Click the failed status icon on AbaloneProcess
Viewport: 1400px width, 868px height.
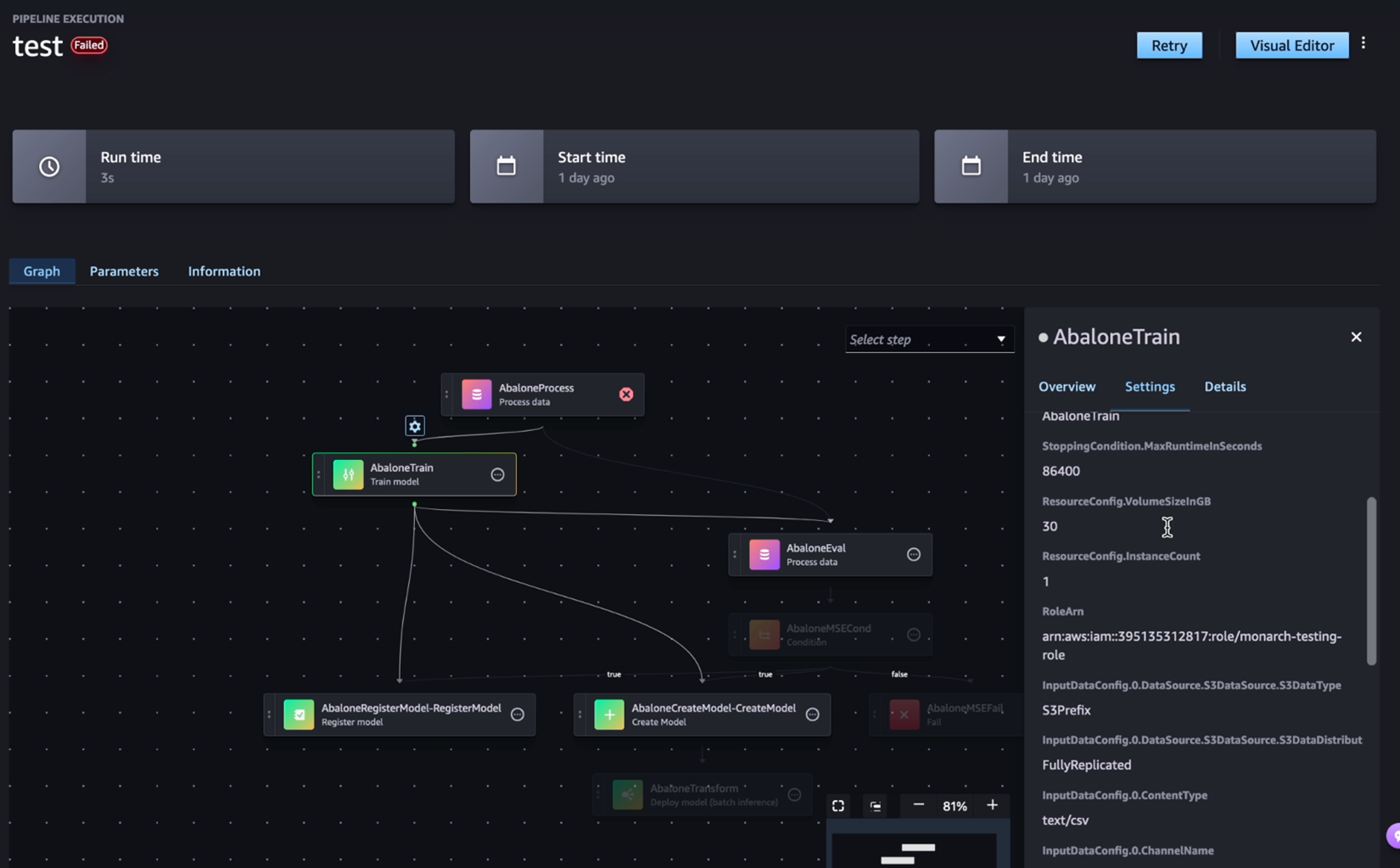point(626,394)
